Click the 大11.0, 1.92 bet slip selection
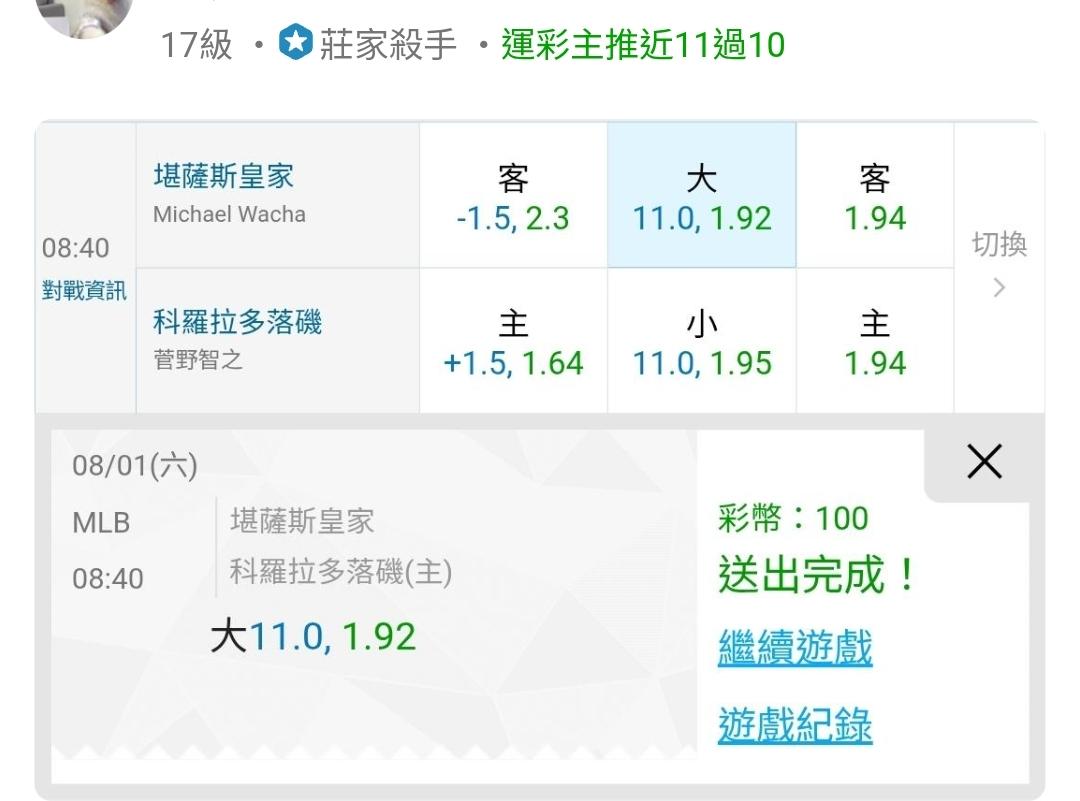This screenshot has height=801, width=1080. click(x=313, y=636)
